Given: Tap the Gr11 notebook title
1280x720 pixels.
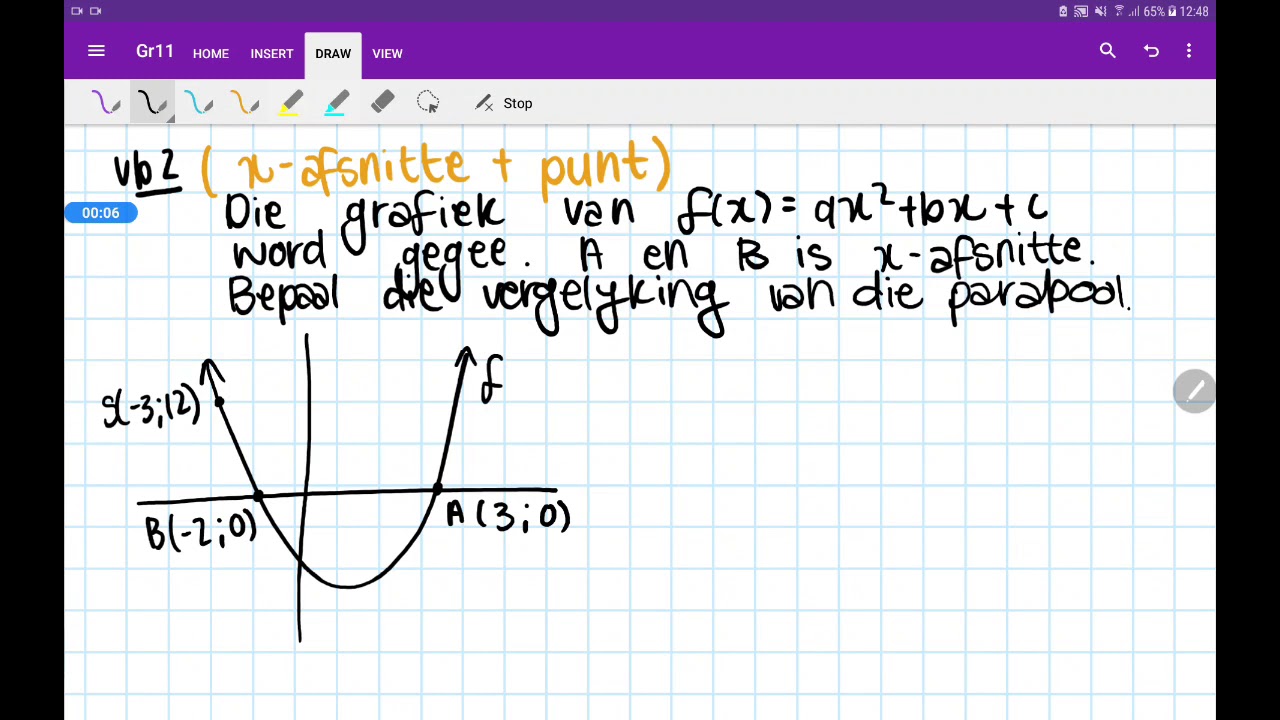Looking at the screenshot, I should [x=155, y=52].
